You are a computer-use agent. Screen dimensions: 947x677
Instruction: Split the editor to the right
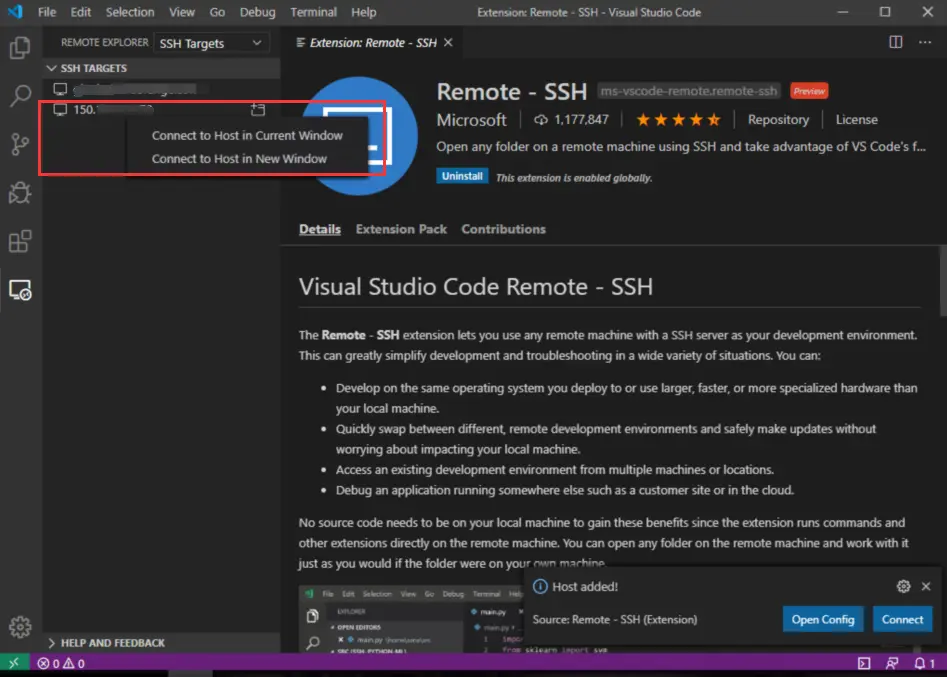tap(896, 42)
